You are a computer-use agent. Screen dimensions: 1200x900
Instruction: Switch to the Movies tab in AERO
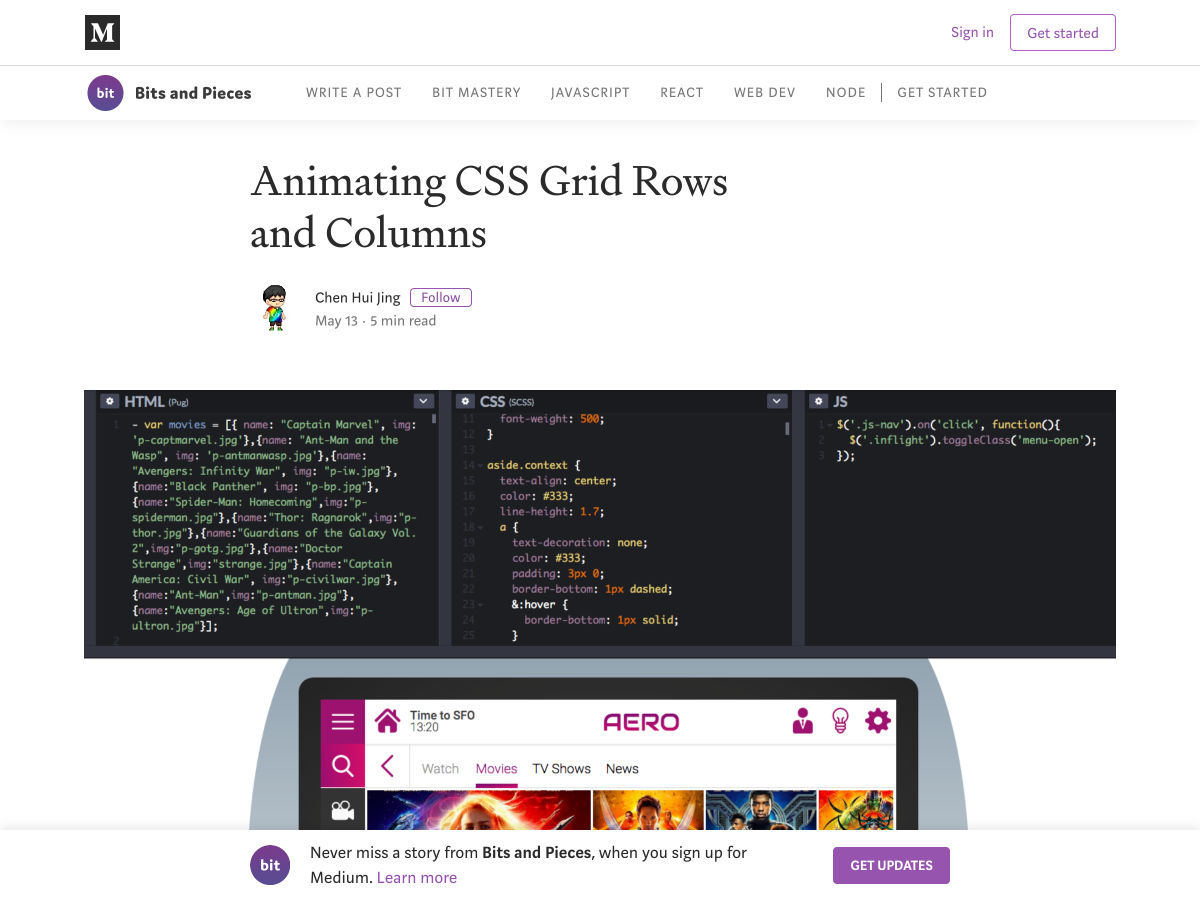(x=497, y=769)
